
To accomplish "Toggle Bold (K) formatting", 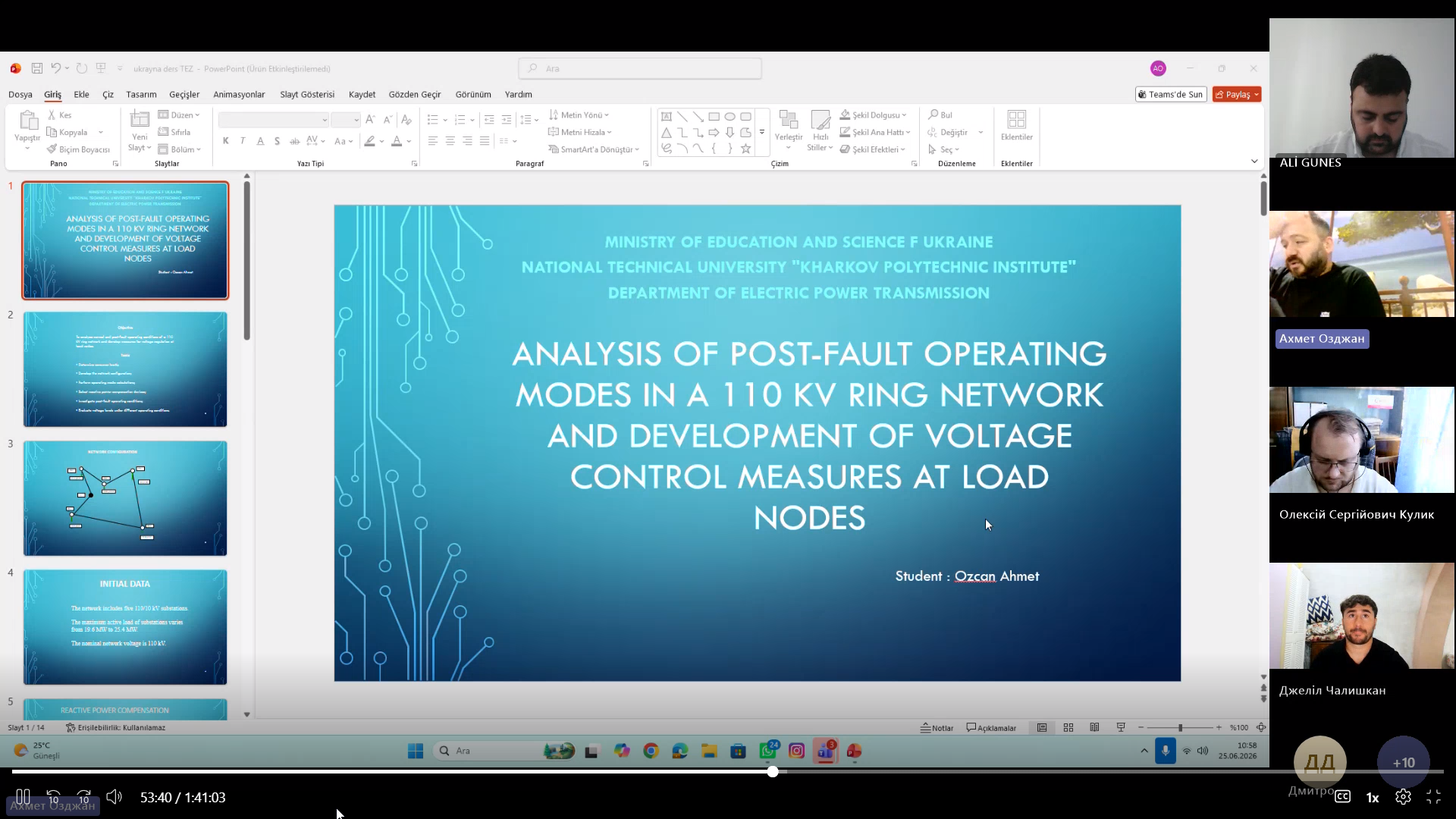I will pyautogui.click(x=226, y=141).
